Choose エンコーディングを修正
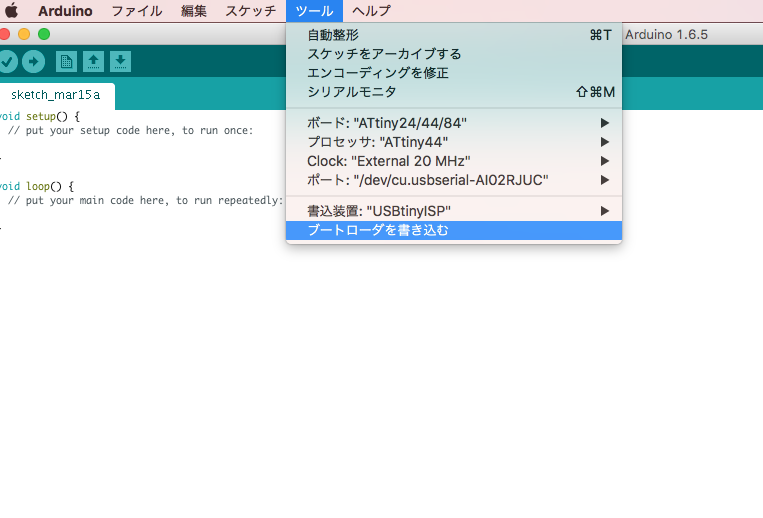The image size is (763, 518). pos(454,73)
